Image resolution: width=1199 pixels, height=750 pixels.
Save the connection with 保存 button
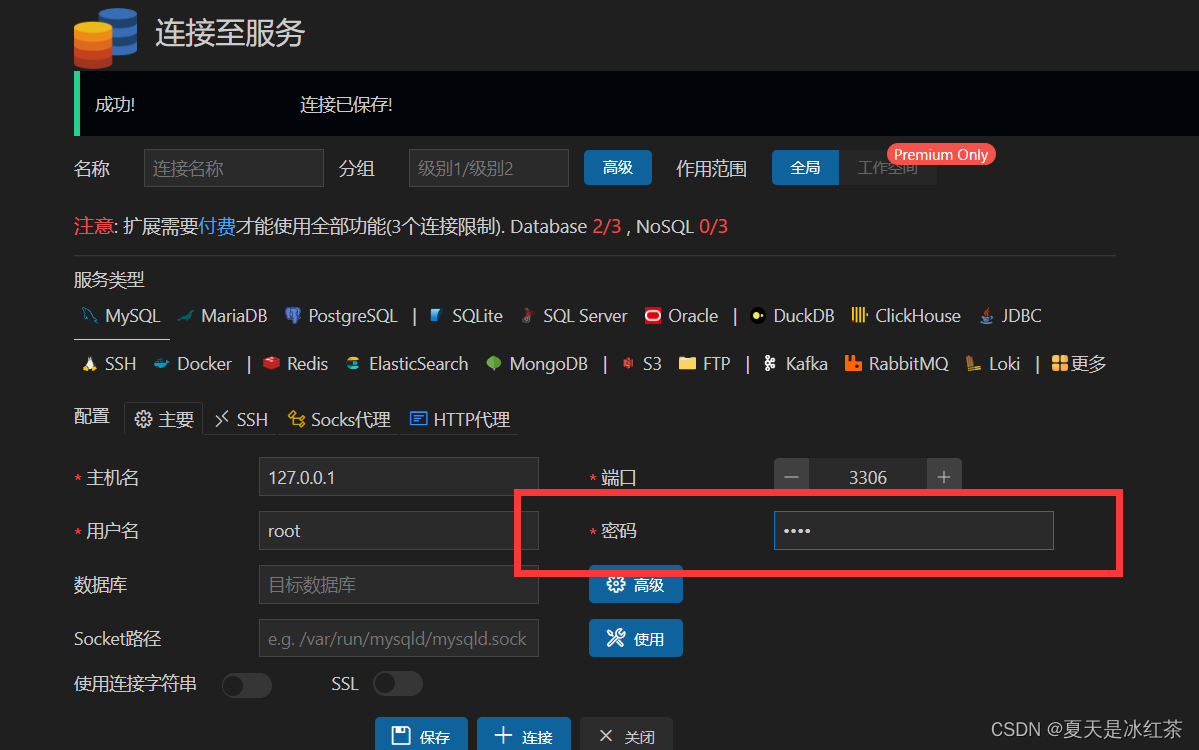tap(421, 735)
